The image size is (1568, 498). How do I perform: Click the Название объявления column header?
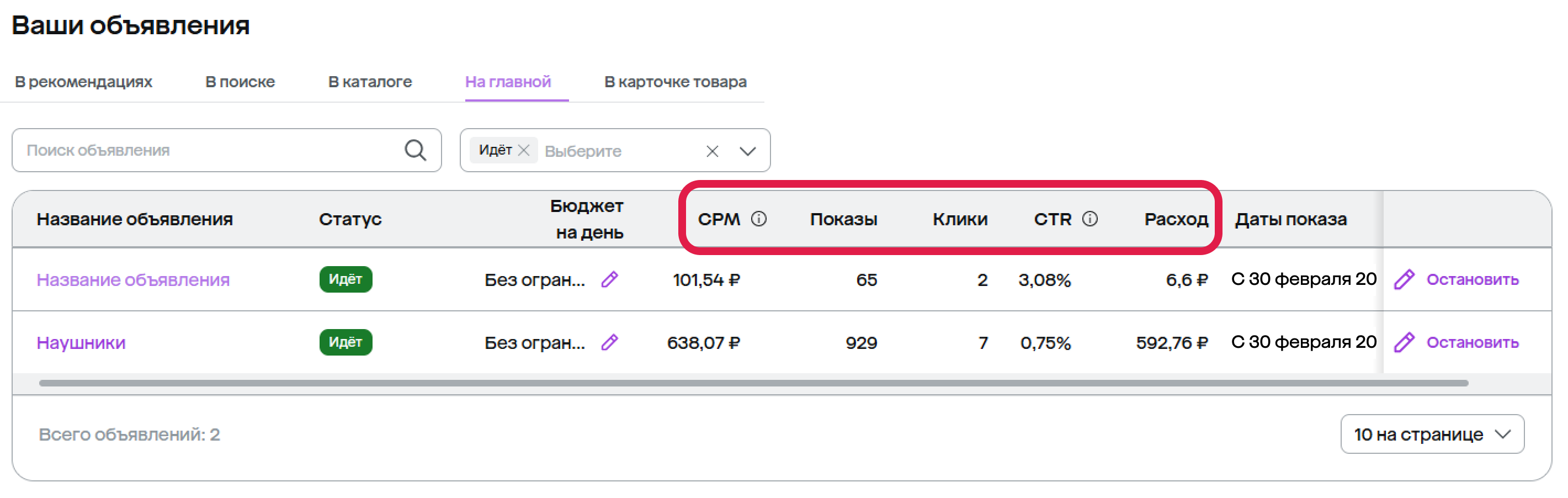click(x=135, y=219)
